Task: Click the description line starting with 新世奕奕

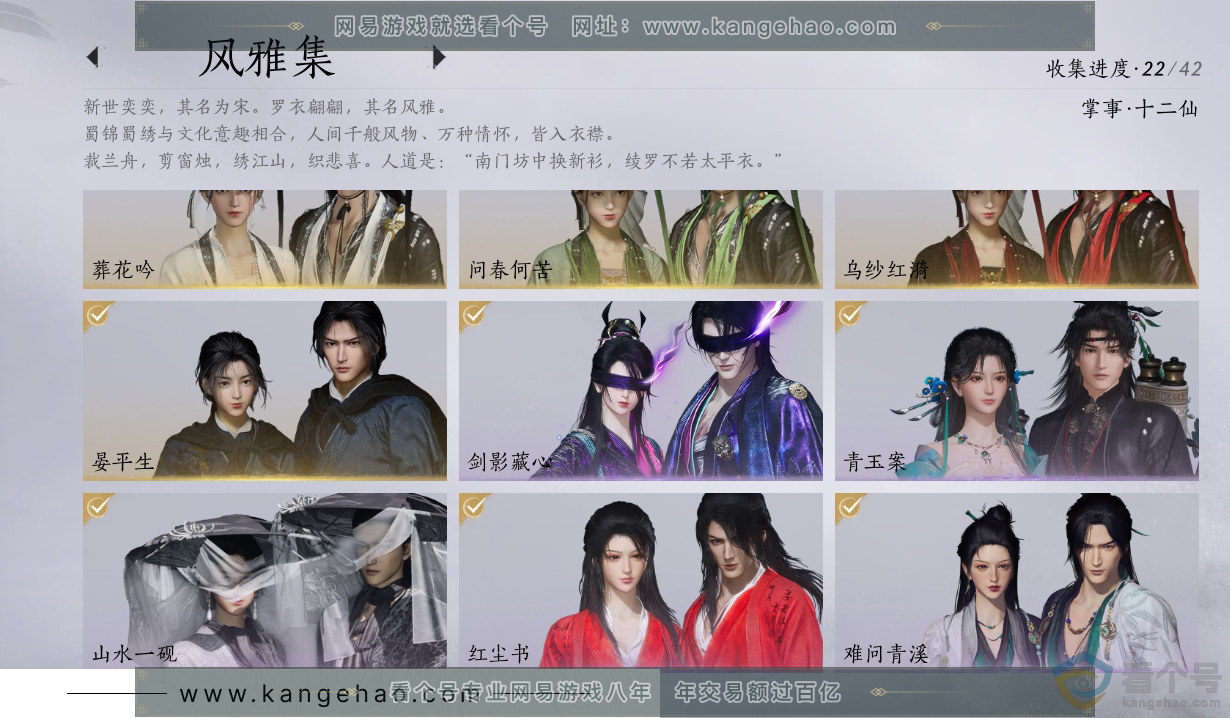Action: [266, 107]
